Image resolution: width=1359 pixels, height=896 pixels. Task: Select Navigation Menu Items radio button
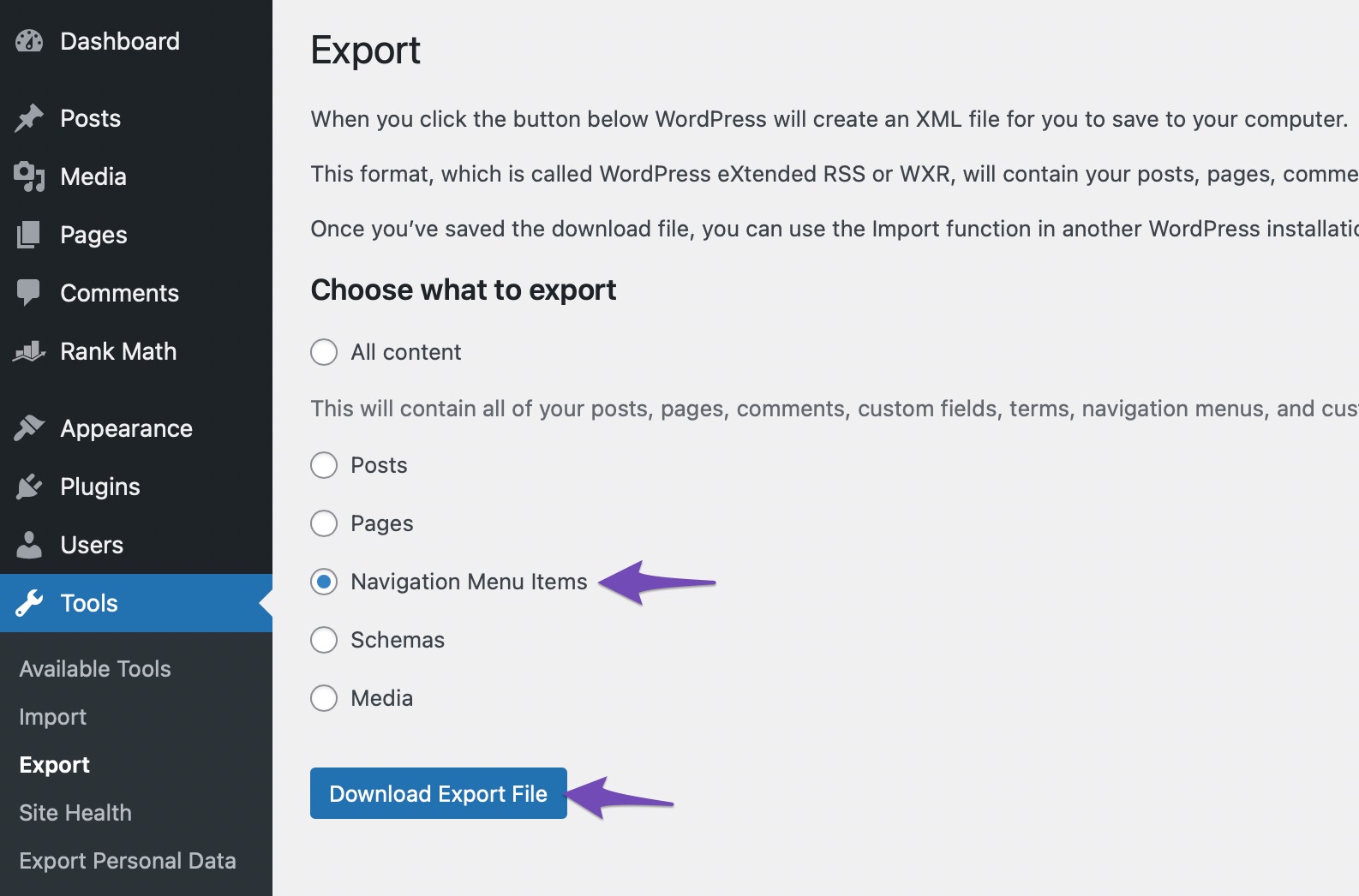click(x=324, y=582)
